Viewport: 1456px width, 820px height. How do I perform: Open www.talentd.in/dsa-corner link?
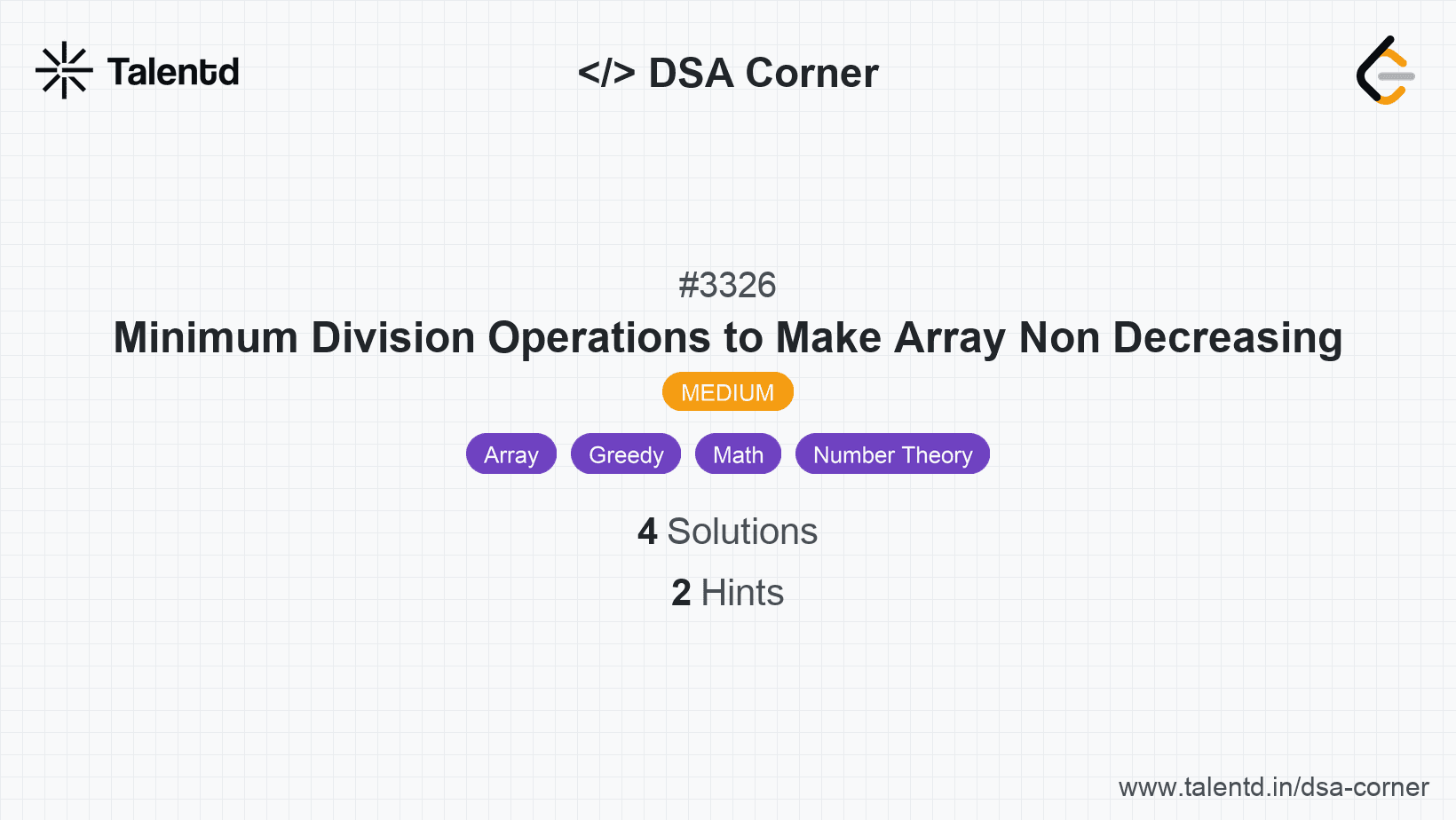point(1273,786)
